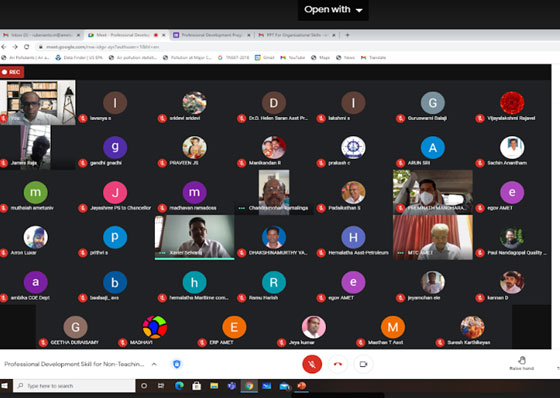Reload the page with browser refresh icon
This screenshot has width=560, height=398.
(x=26, y=47)
